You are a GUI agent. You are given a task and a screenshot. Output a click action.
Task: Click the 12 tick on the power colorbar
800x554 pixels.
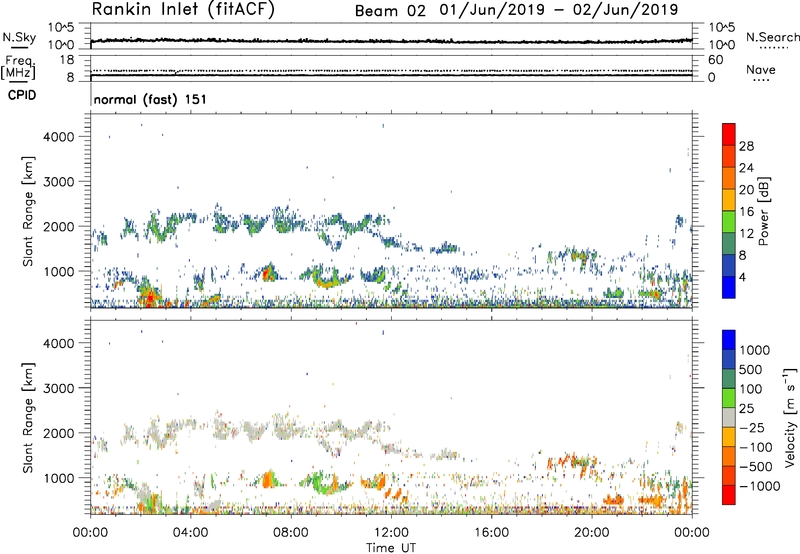point(746,234)
